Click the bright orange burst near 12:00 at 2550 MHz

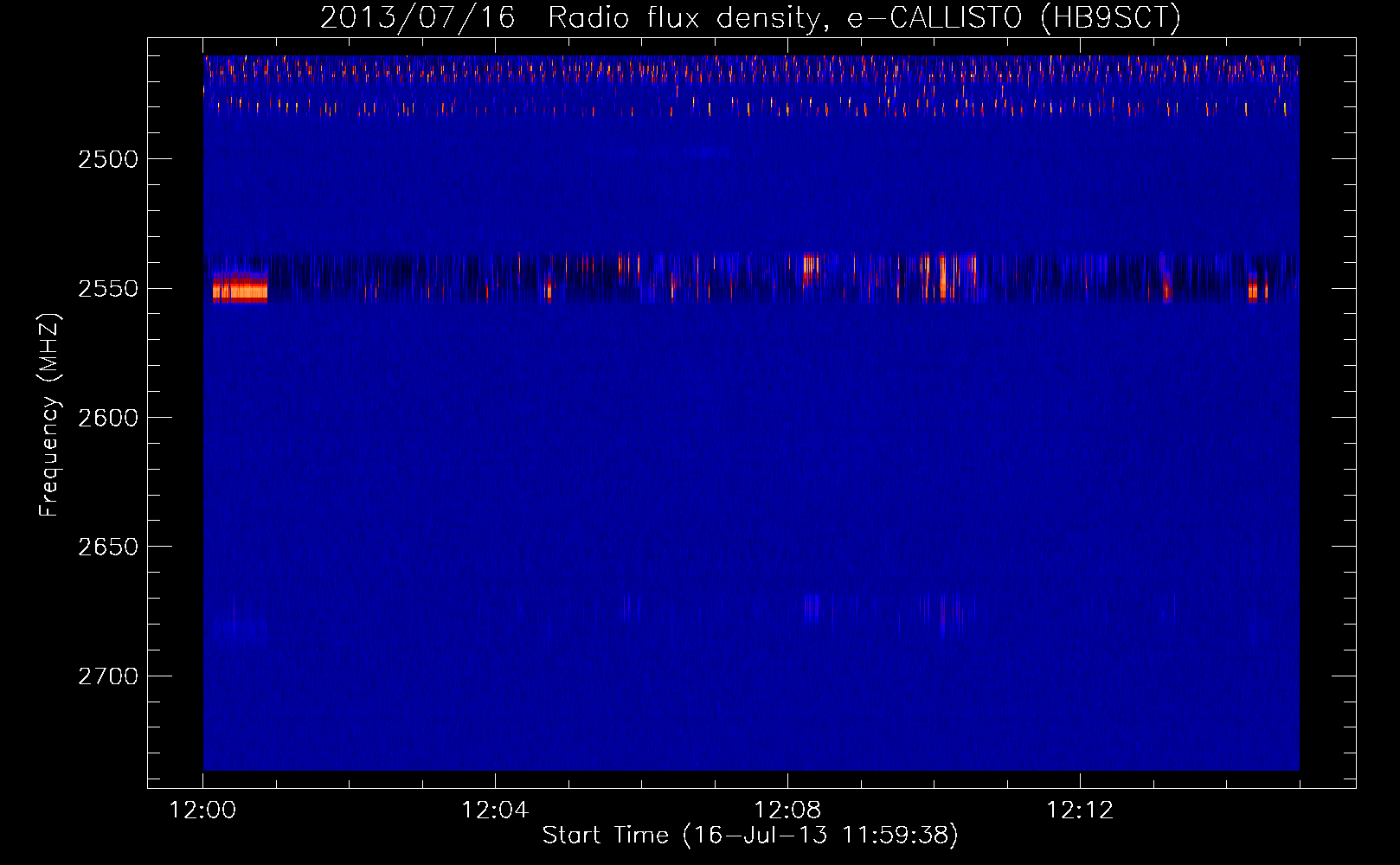[240, 287]
